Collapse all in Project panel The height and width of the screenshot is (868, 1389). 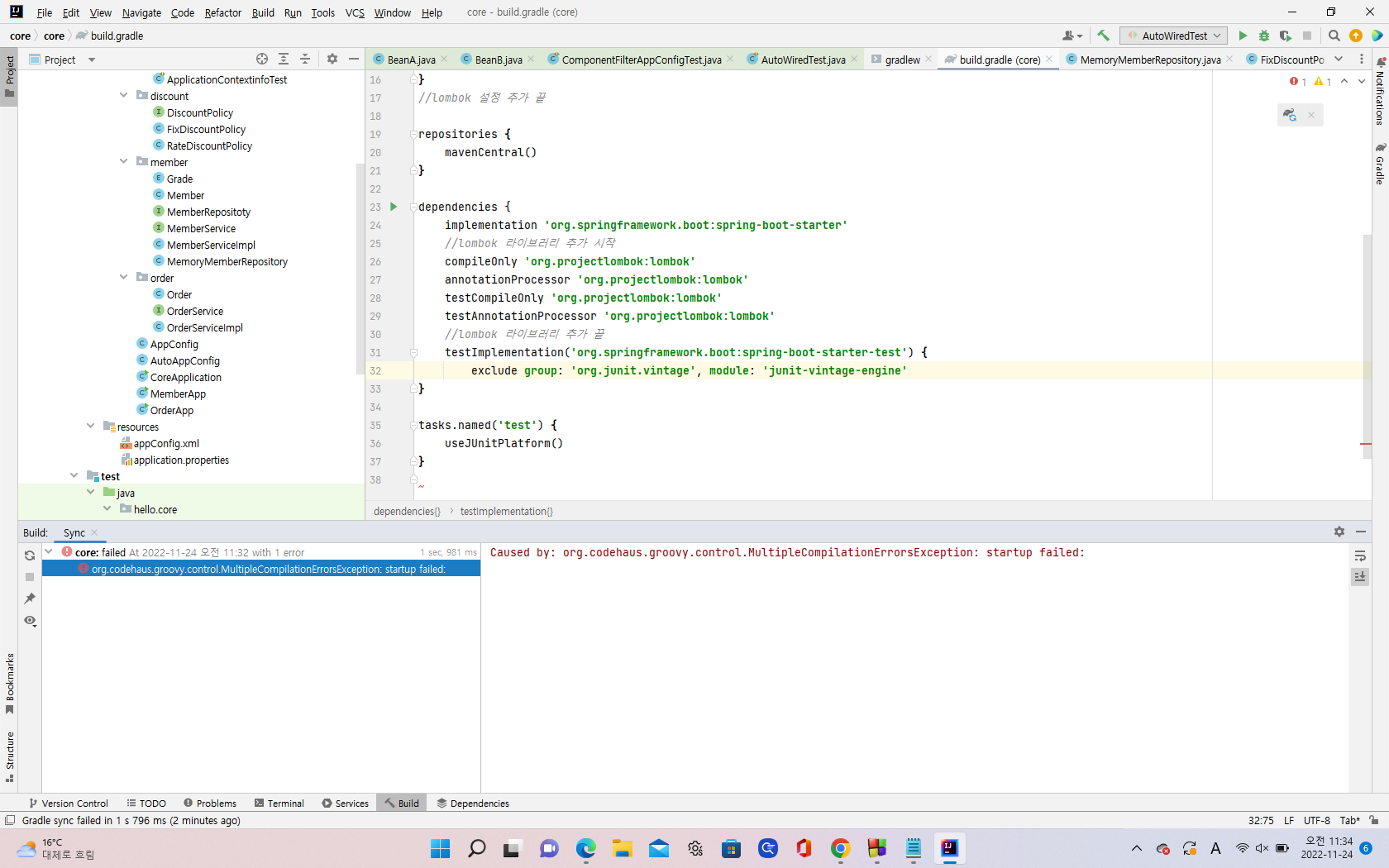coord(305,59)
